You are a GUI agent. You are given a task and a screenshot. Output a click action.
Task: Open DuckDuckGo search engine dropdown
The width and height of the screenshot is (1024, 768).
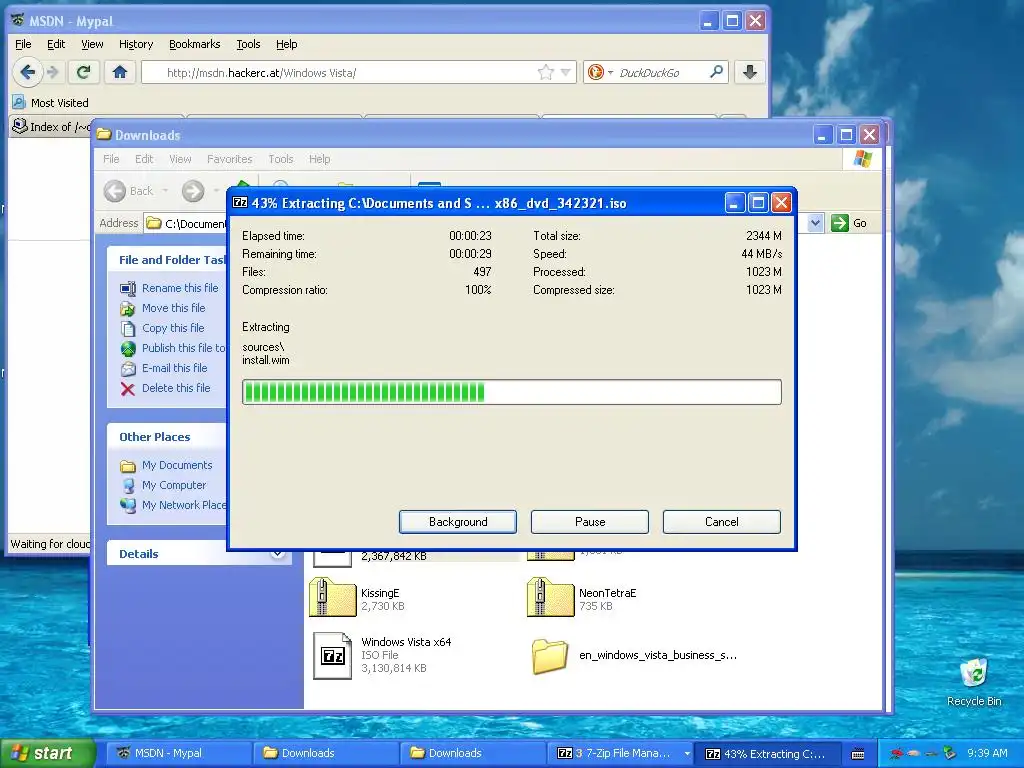point(600,72)
